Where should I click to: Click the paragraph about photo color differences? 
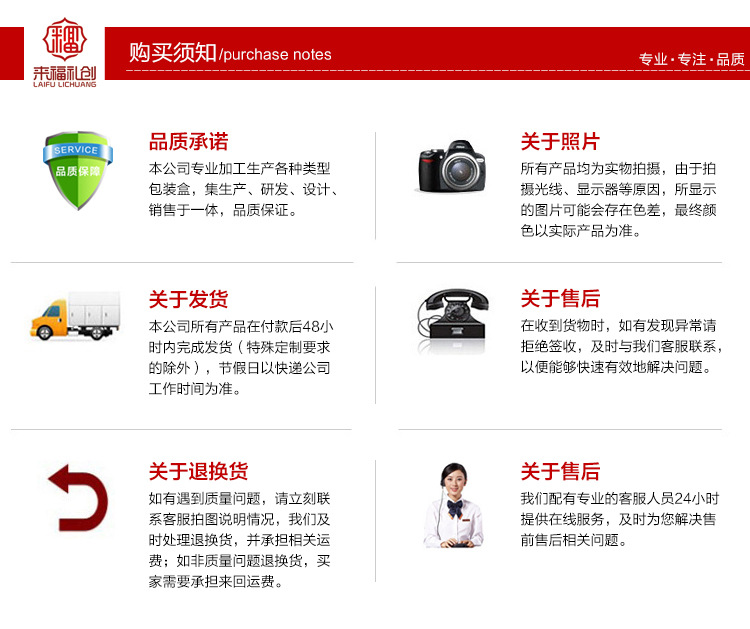click(x=618, y=200)
